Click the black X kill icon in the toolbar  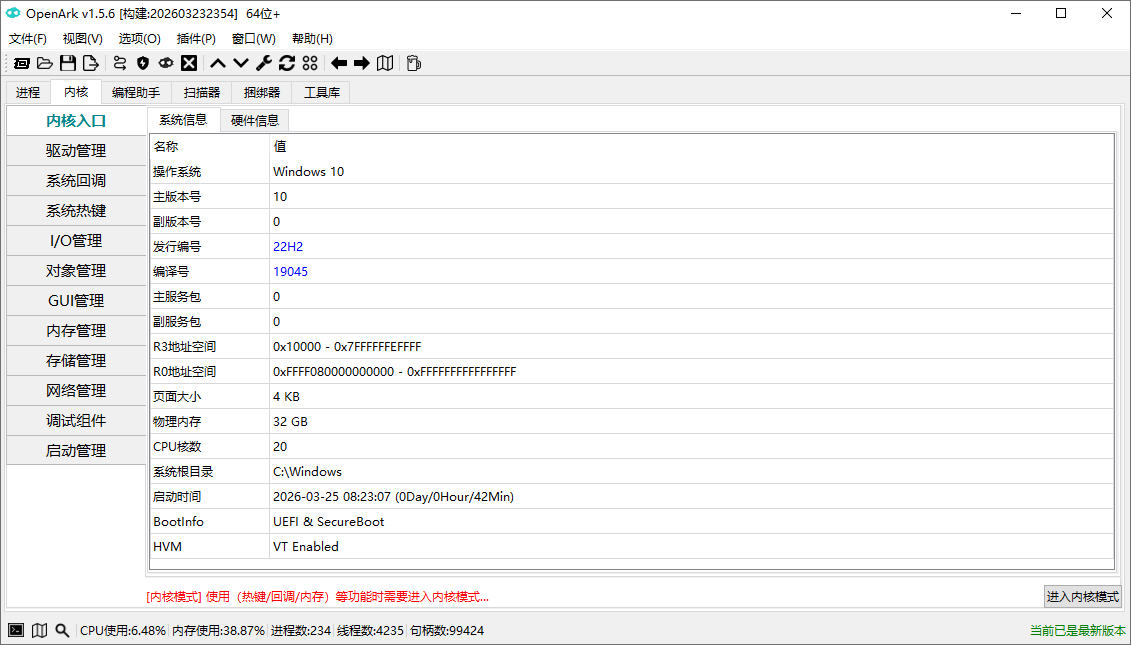(189, 63)
